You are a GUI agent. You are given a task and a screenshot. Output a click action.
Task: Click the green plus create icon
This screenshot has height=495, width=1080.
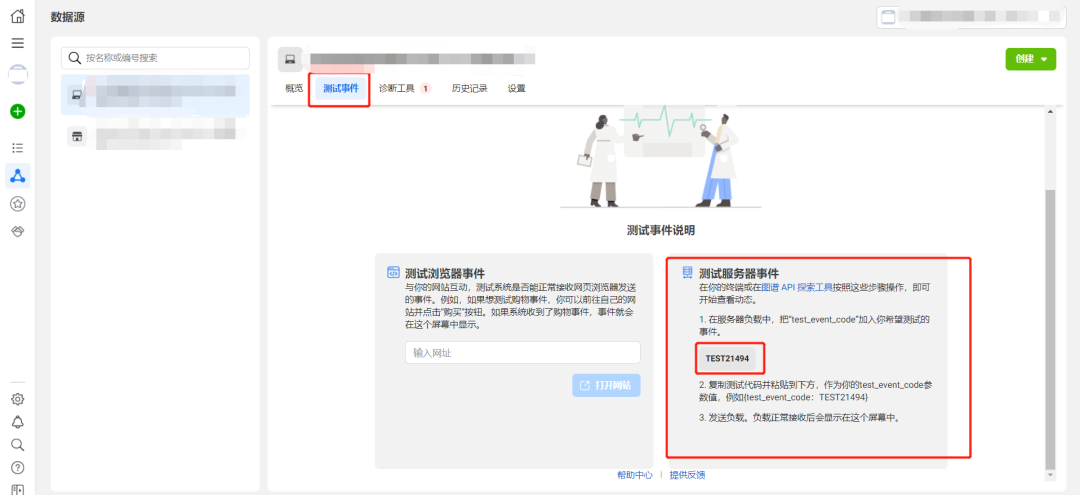(x=18, y=111)
